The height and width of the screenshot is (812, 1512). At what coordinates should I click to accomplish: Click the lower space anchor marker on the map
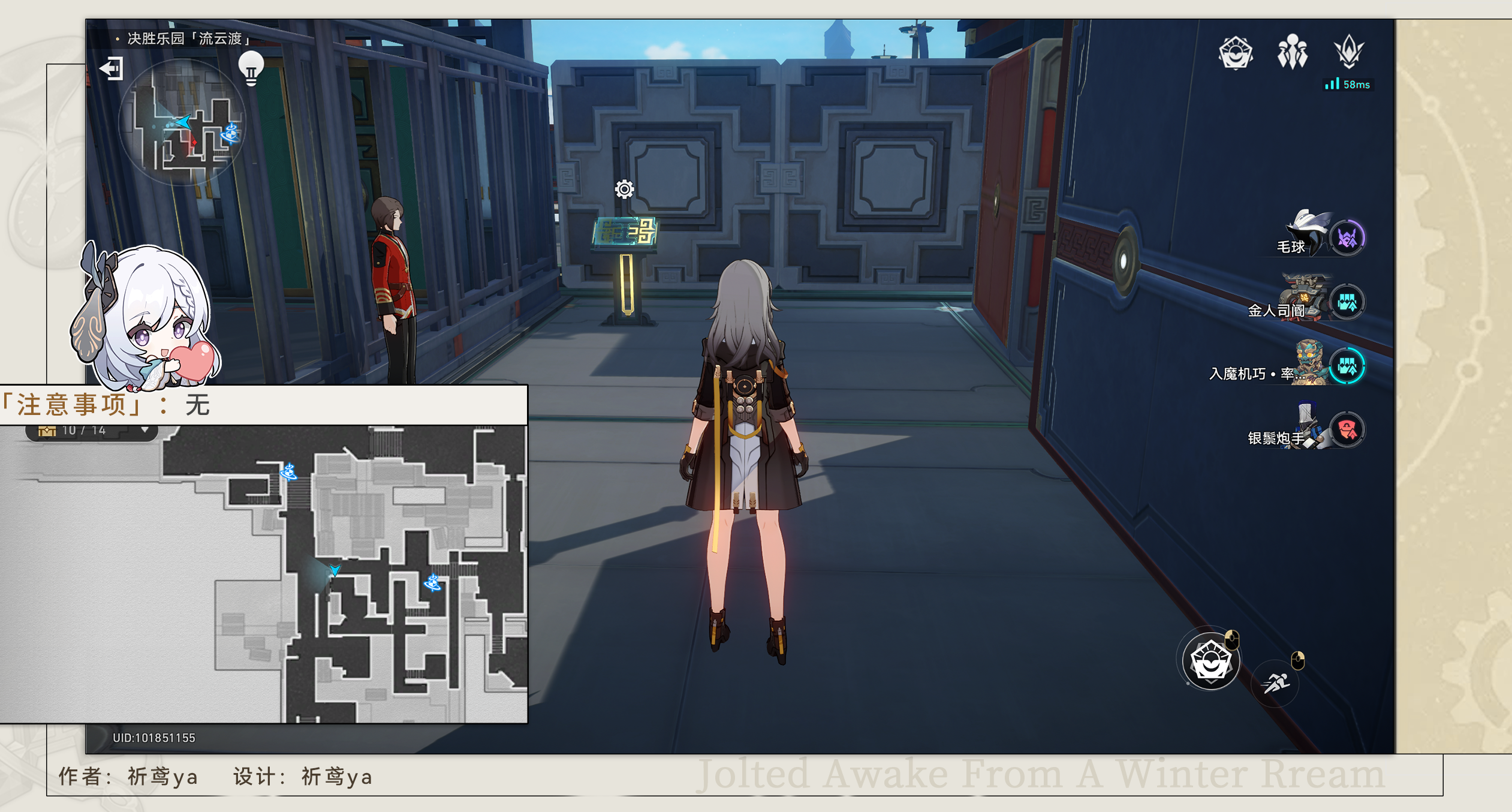(x=432, y=582)
